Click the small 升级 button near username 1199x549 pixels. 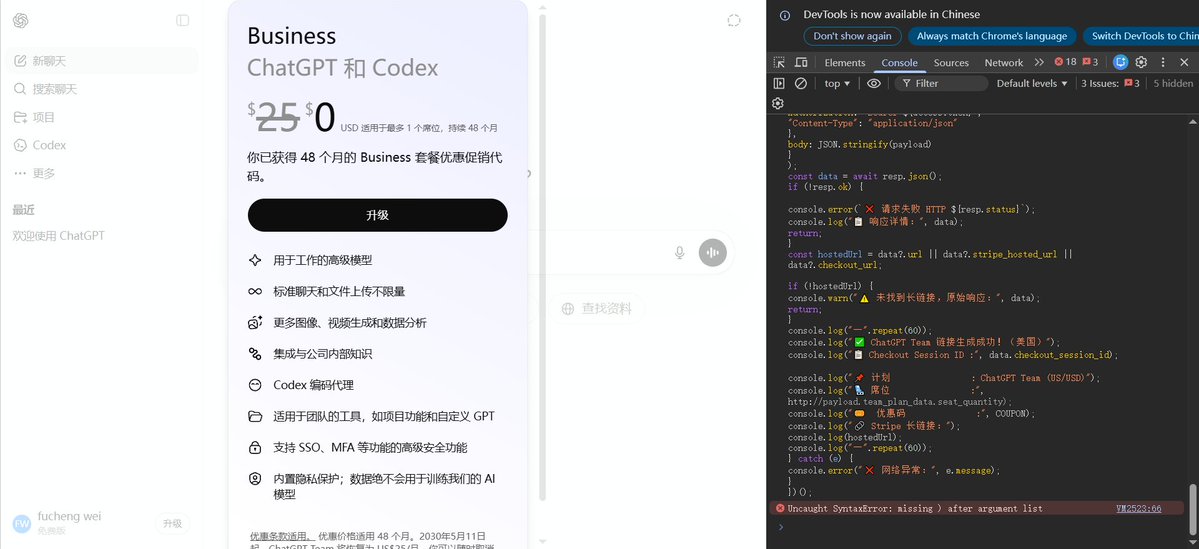point(172,524)
